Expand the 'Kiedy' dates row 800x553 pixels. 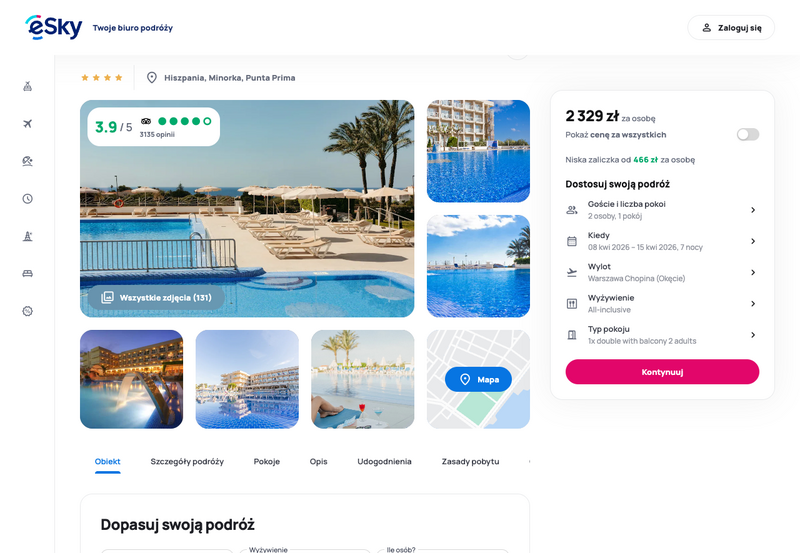[x=662, y=241]
